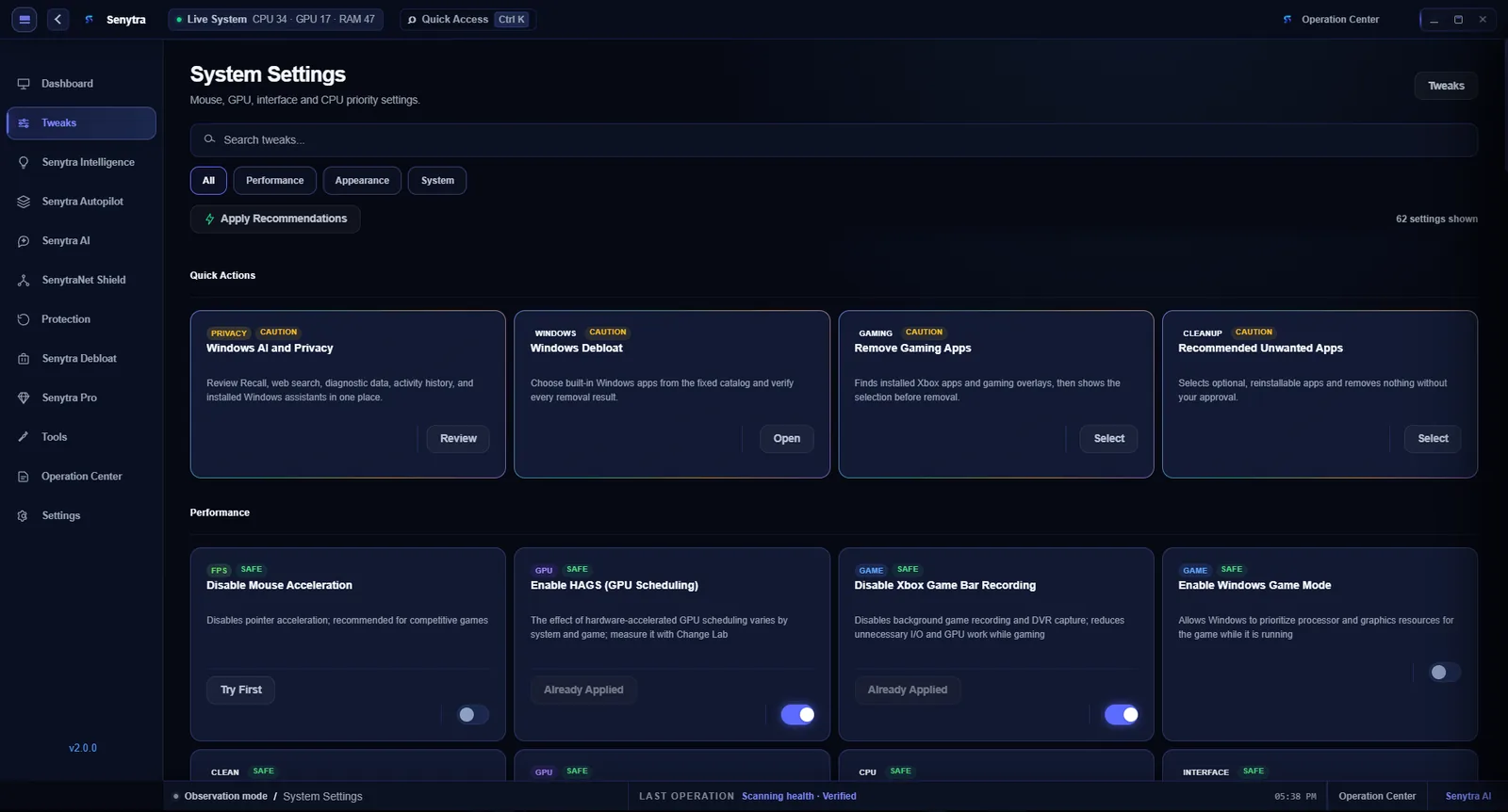Click the green Live System status dot
1508x812 pixels.
coord(179,19)
